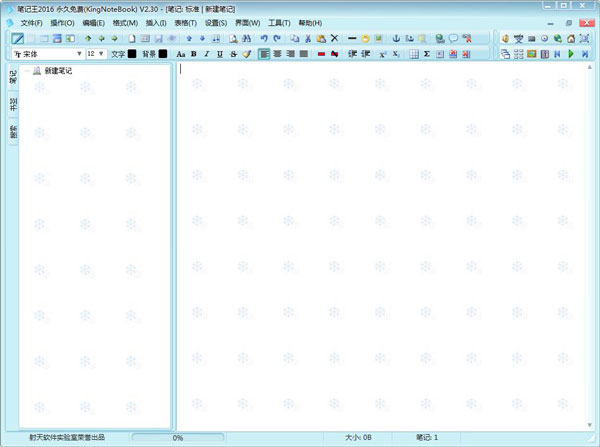Click the speech bubble comment icon
The height and width of the screenshot is (447, 600).
[453, 38]
